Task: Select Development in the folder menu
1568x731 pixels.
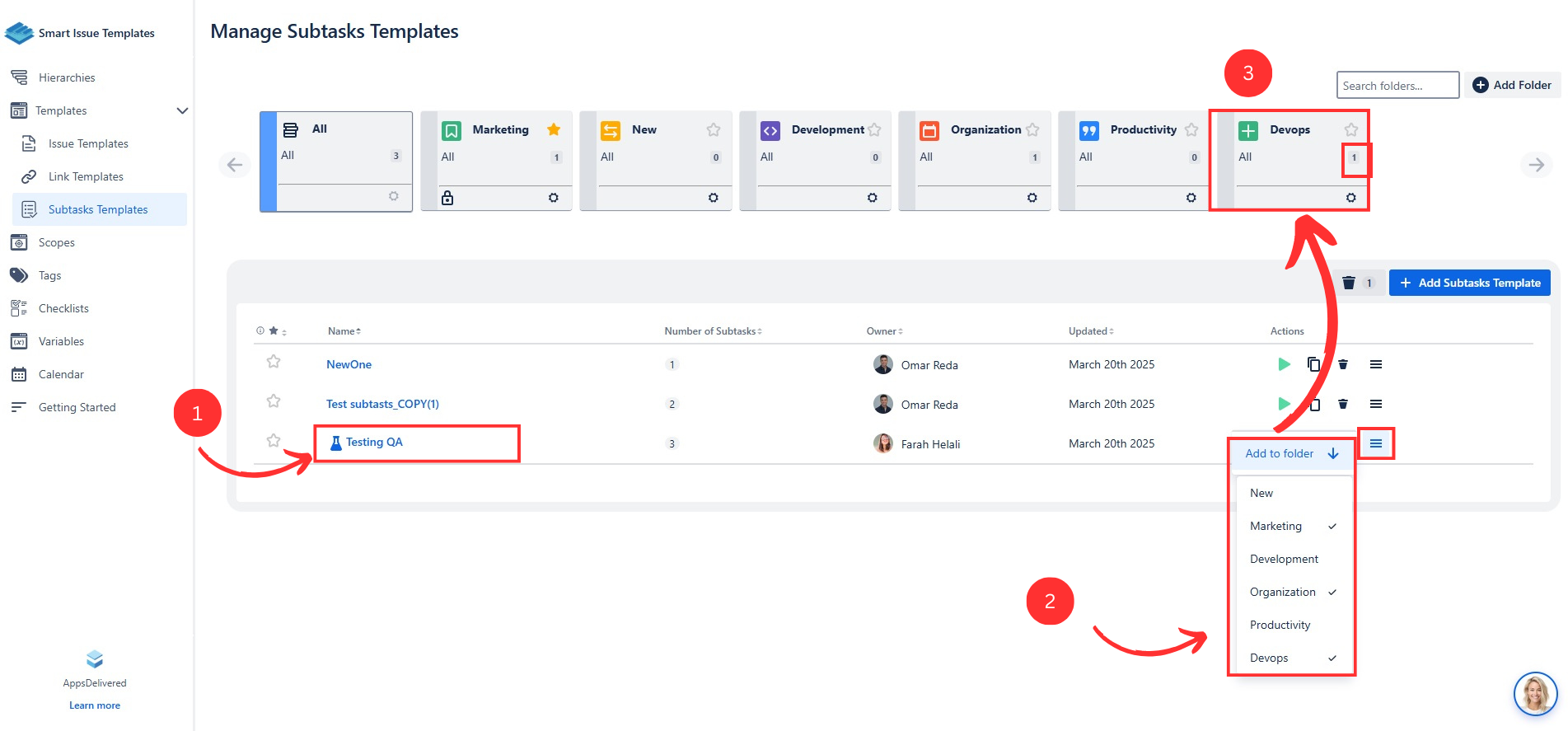Action: pyautogui.click(x=1284, y=559)
